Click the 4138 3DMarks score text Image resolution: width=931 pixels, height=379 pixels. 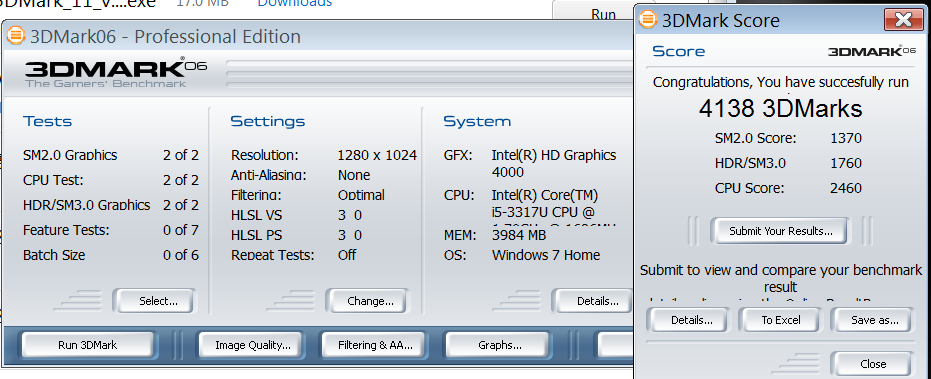coord(780,109)
